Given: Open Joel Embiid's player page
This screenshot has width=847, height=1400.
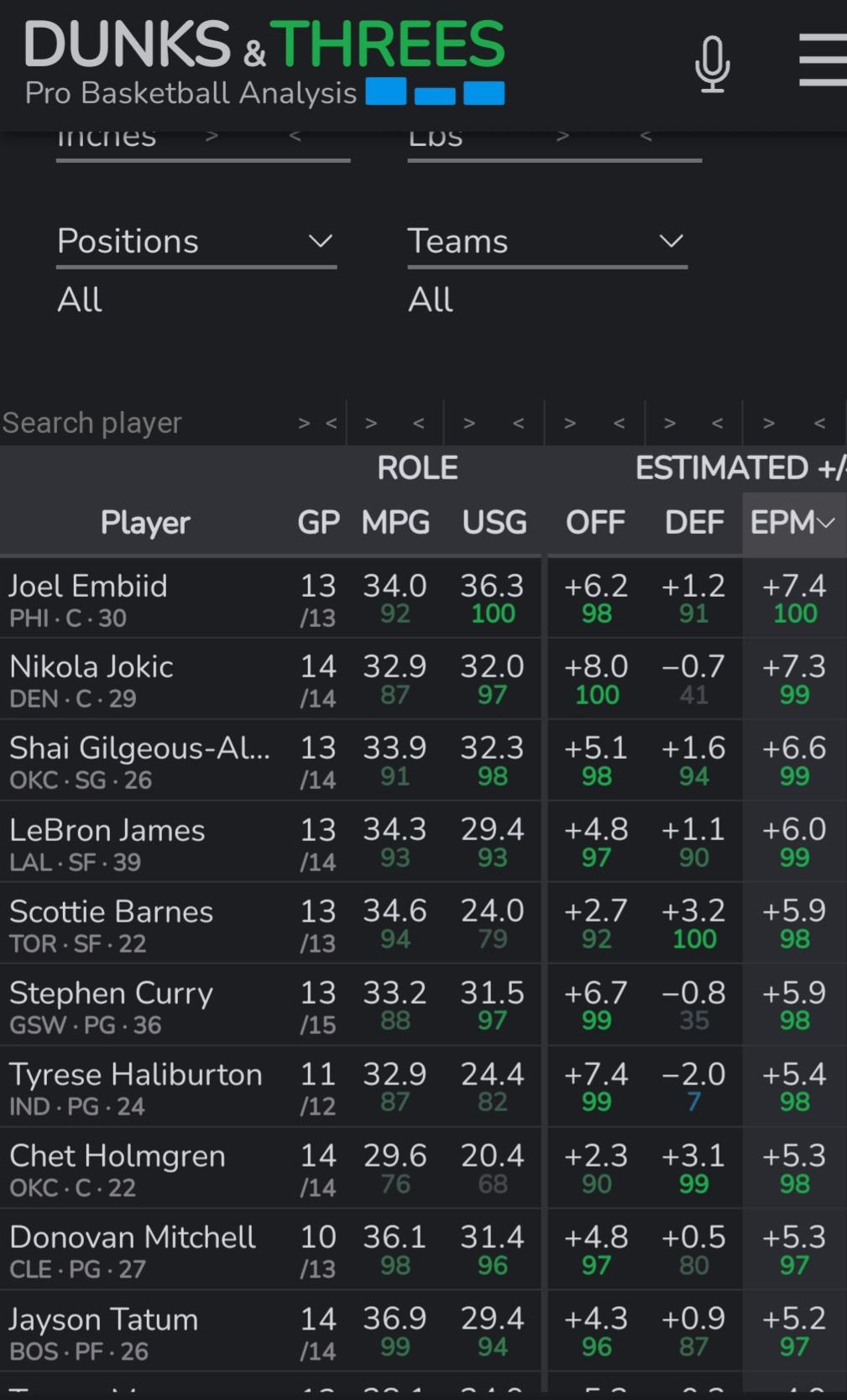Looking at the screenshot, I should click(88, 587).
